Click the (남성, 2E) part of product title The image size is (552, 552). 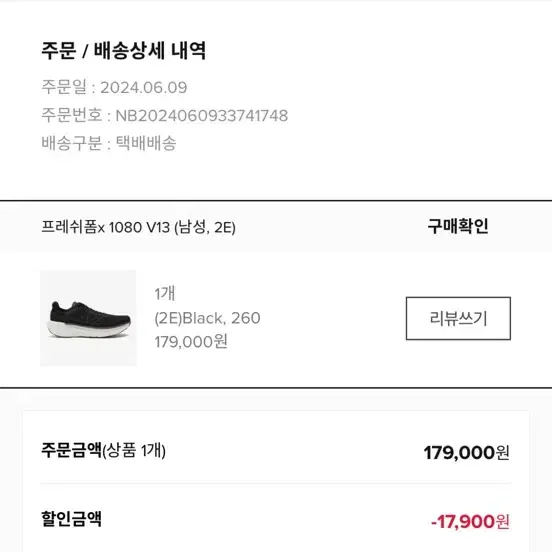pos(205,227)
